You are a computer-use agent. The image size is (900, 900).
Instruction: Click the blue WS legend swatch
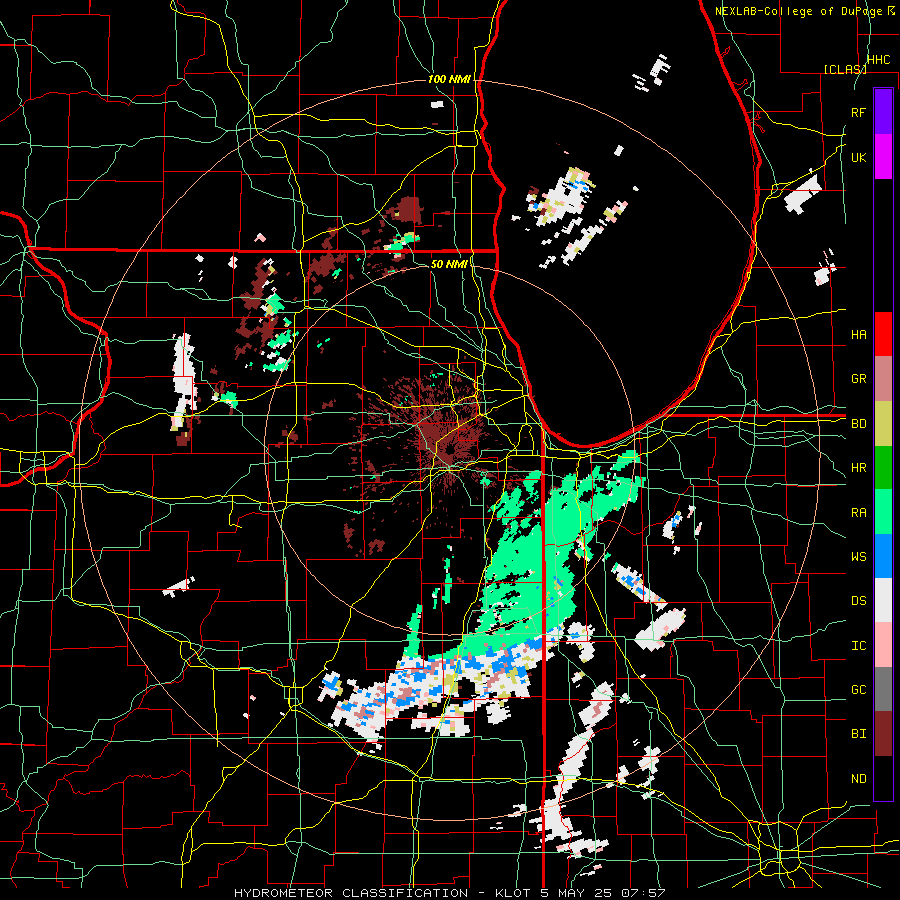(x=883, y=556)
